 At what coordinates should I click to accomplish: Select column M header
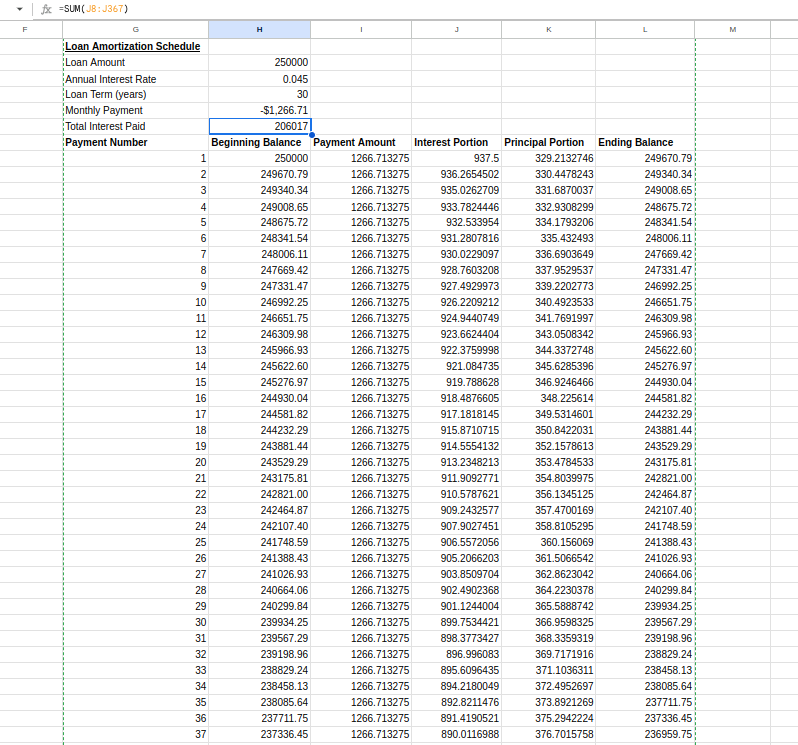(732, 29)
